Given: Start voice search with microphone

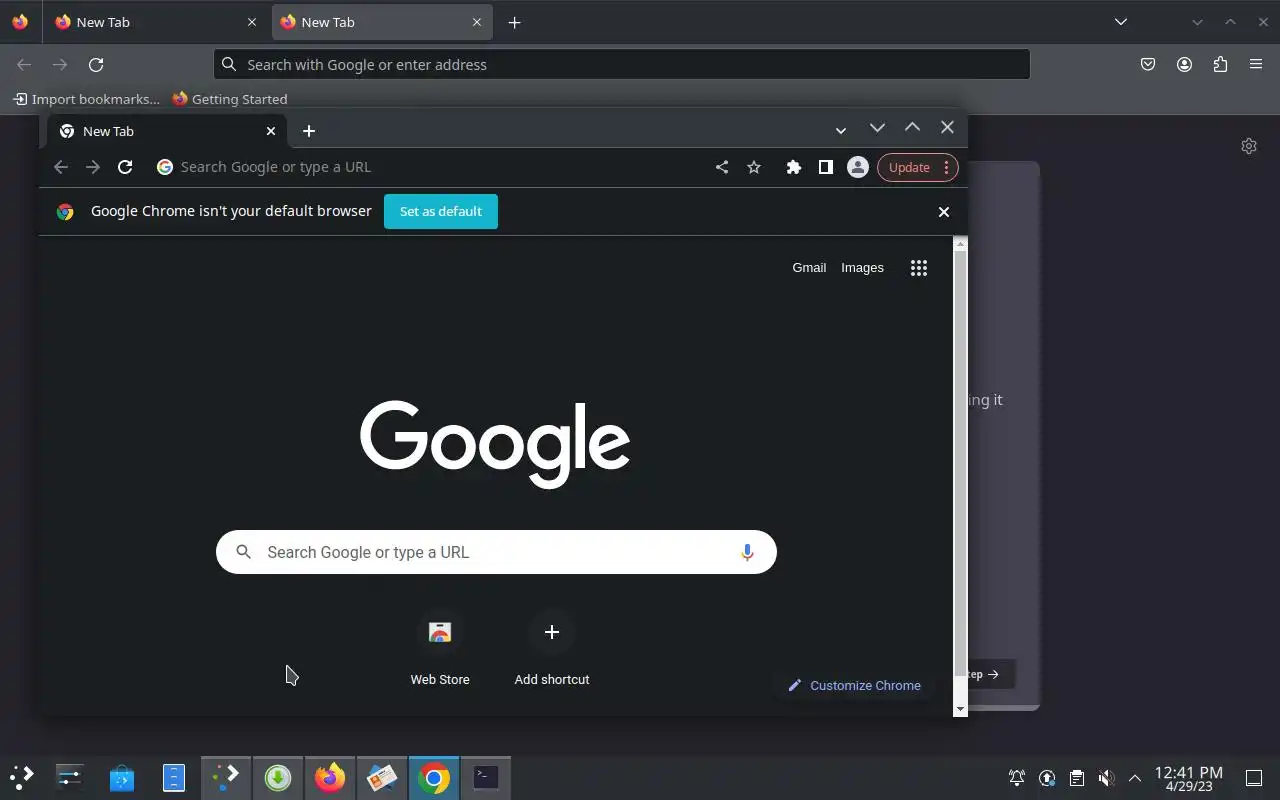Looking at the screenshot, I should click(747, 552).
